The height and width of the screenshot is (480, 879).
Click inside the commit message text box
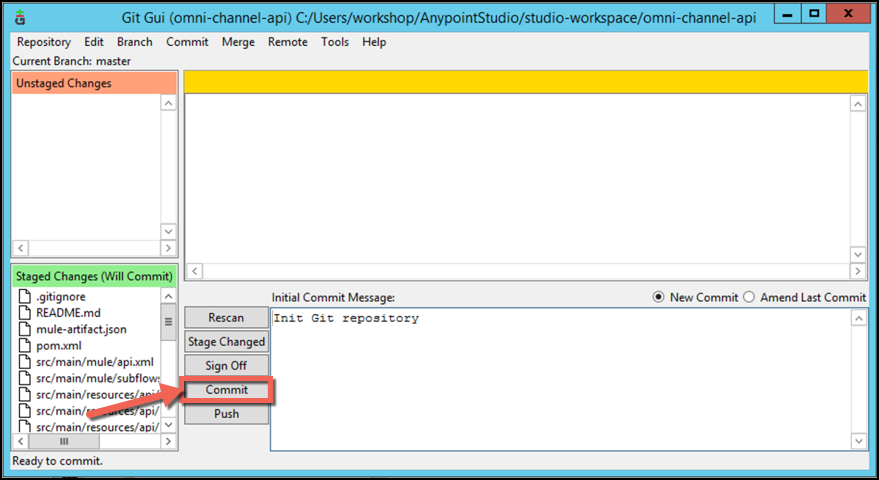[x=560, y=380]
